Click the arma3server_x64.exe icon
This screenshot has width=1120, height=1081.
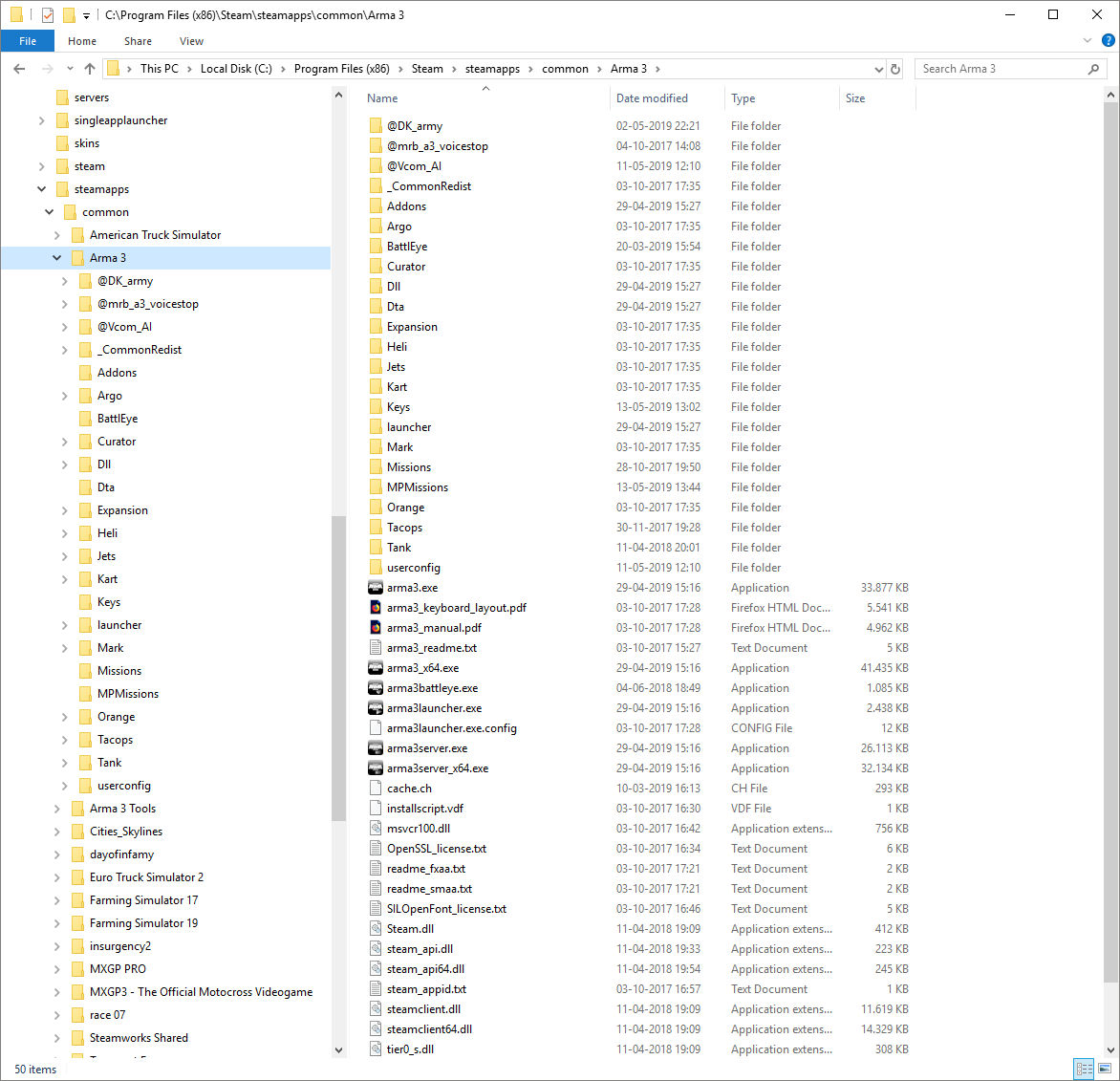pyautogui.click(x=375, y=768)
